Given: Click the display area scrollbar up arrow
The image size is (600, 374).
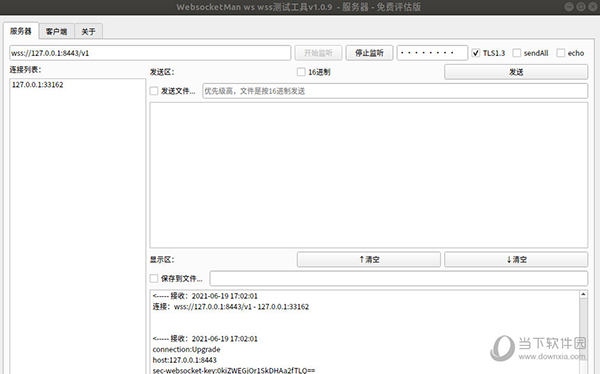Looking at the screenshot, I should click(x=583, y=294).
